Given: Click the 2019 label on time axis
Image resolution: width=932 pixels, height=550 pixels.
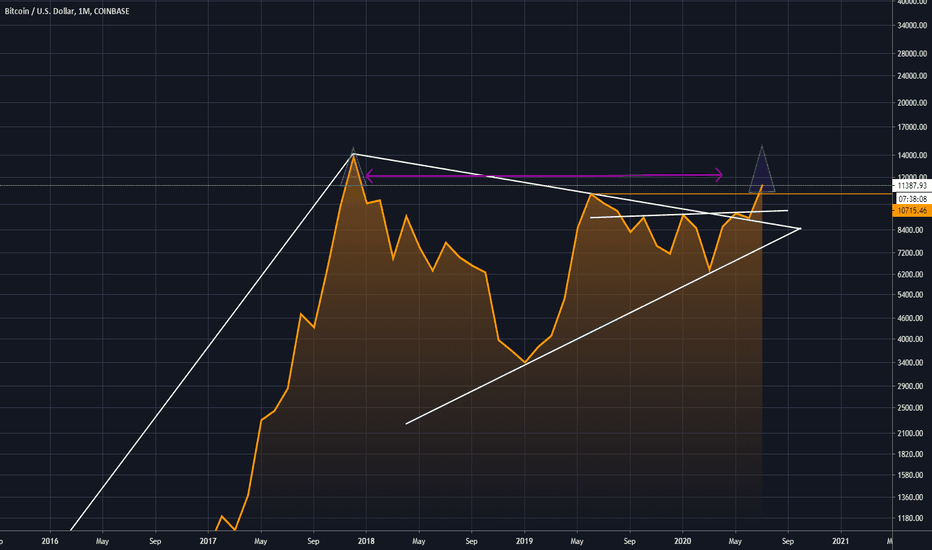Looking at the screenshot, I should pyautogui.click(x=524, y=541).
